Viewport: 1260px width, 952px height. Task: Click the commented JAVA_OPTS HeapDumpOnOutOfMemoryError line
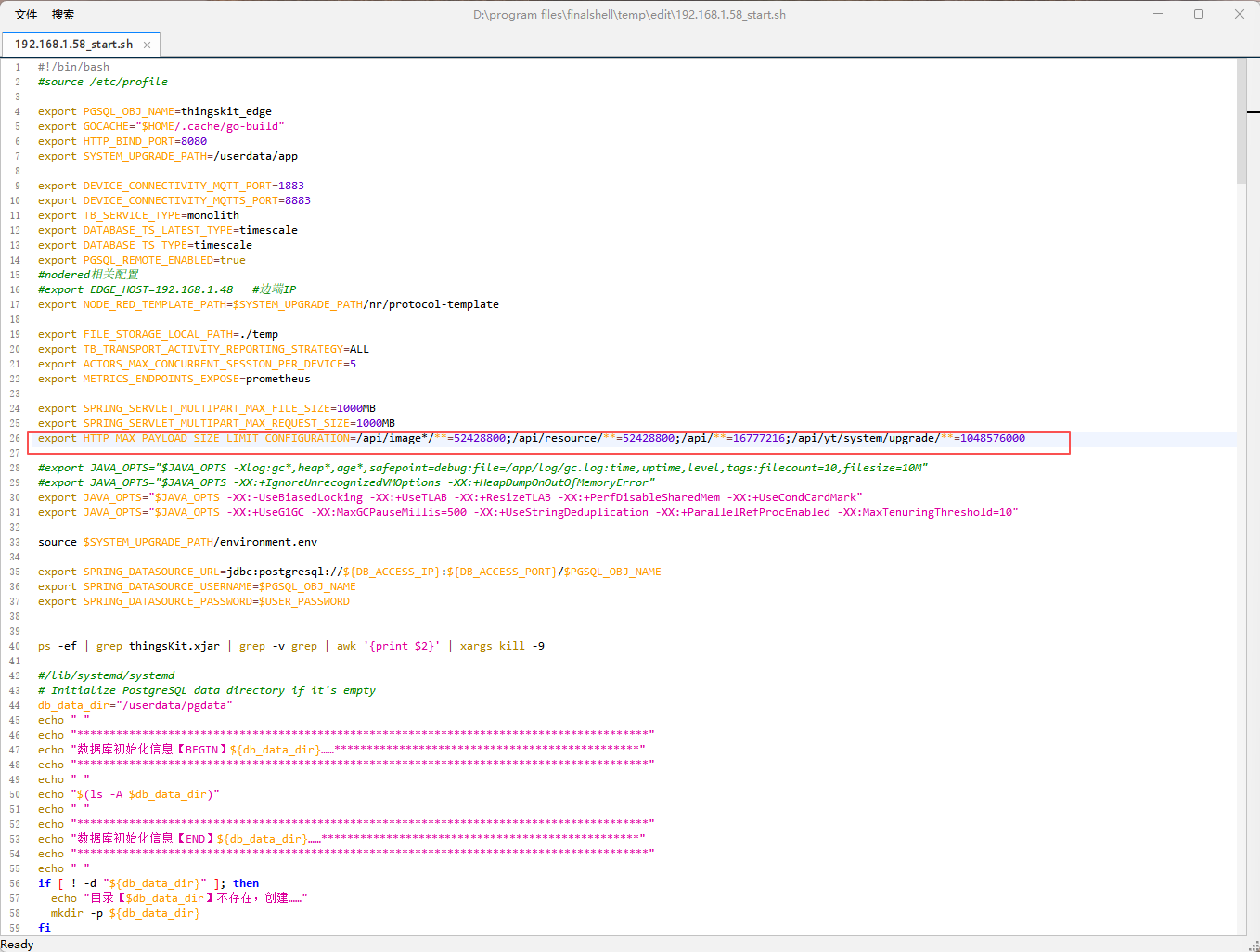tap(346, 482)
